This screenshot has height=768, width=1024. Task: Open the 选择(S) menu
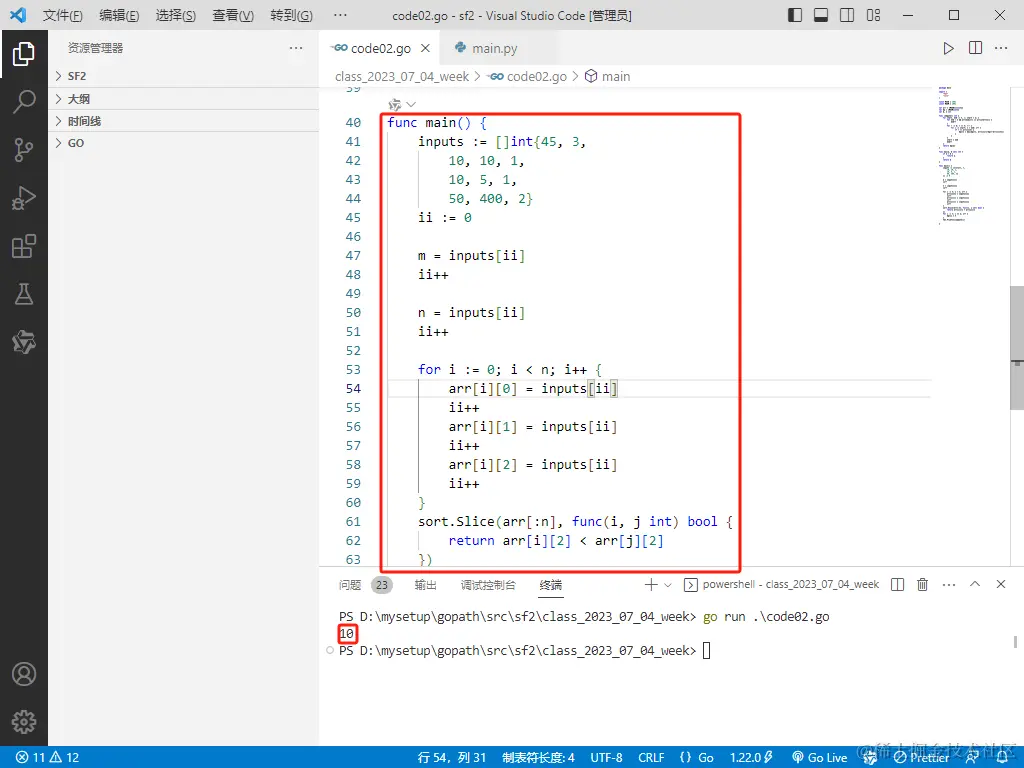pos(176,15)
